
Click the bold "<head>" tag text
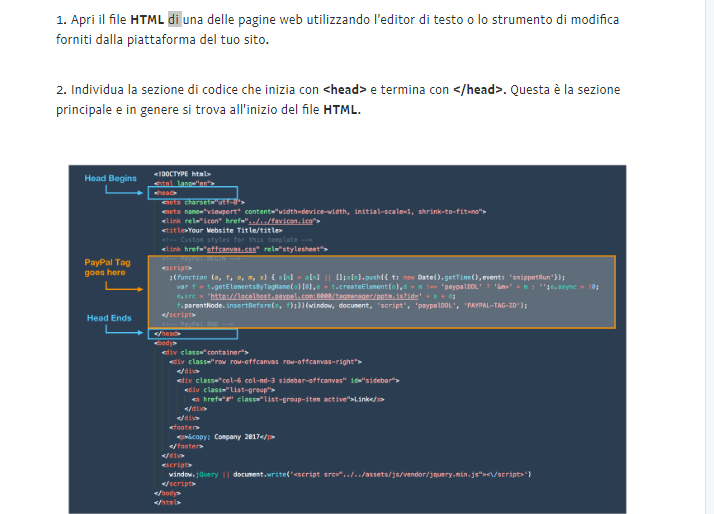[x=345, y=90]
